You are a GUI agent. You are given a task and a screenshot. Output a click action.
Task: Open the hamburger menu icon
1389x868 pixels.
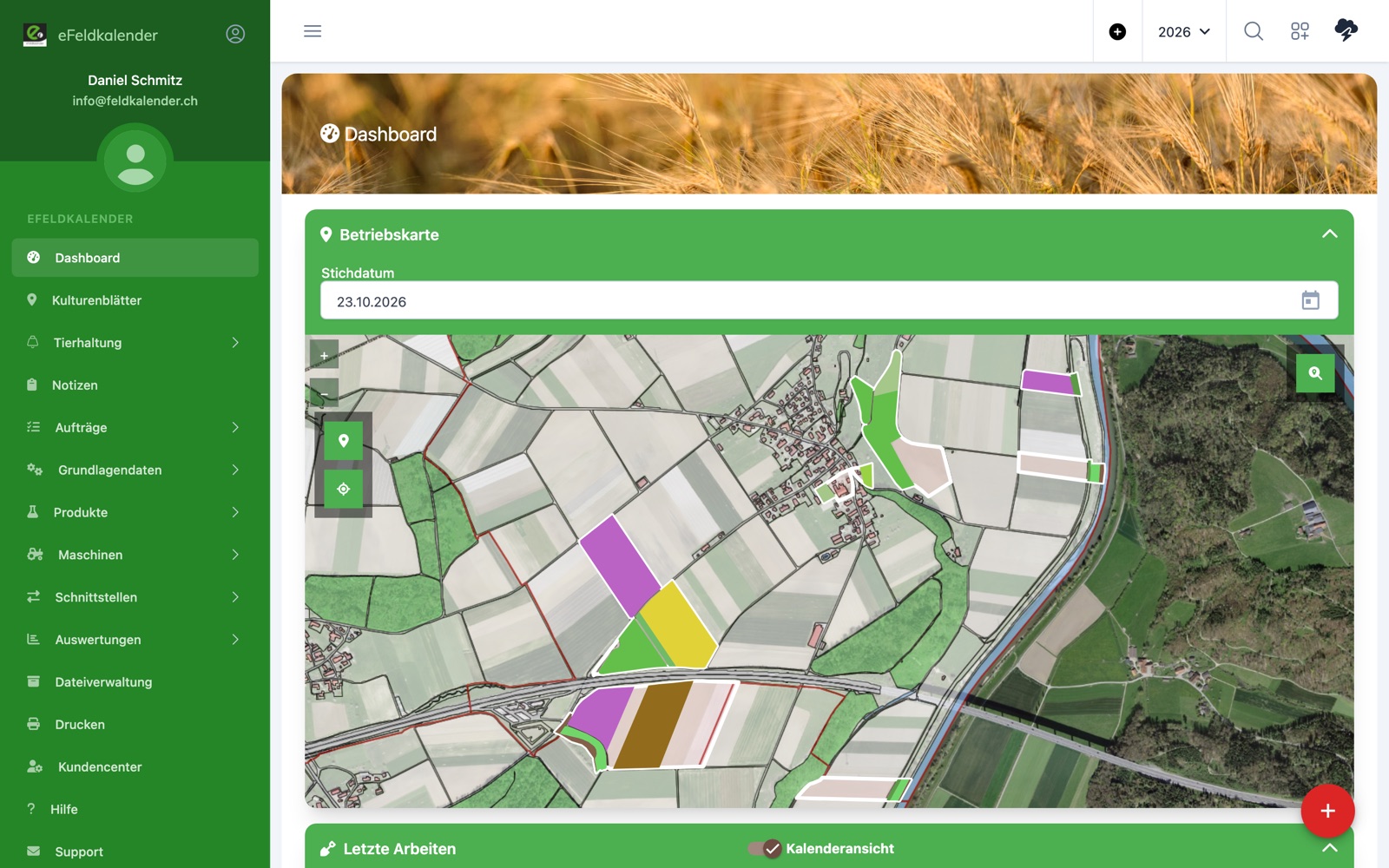pos(313,31)
